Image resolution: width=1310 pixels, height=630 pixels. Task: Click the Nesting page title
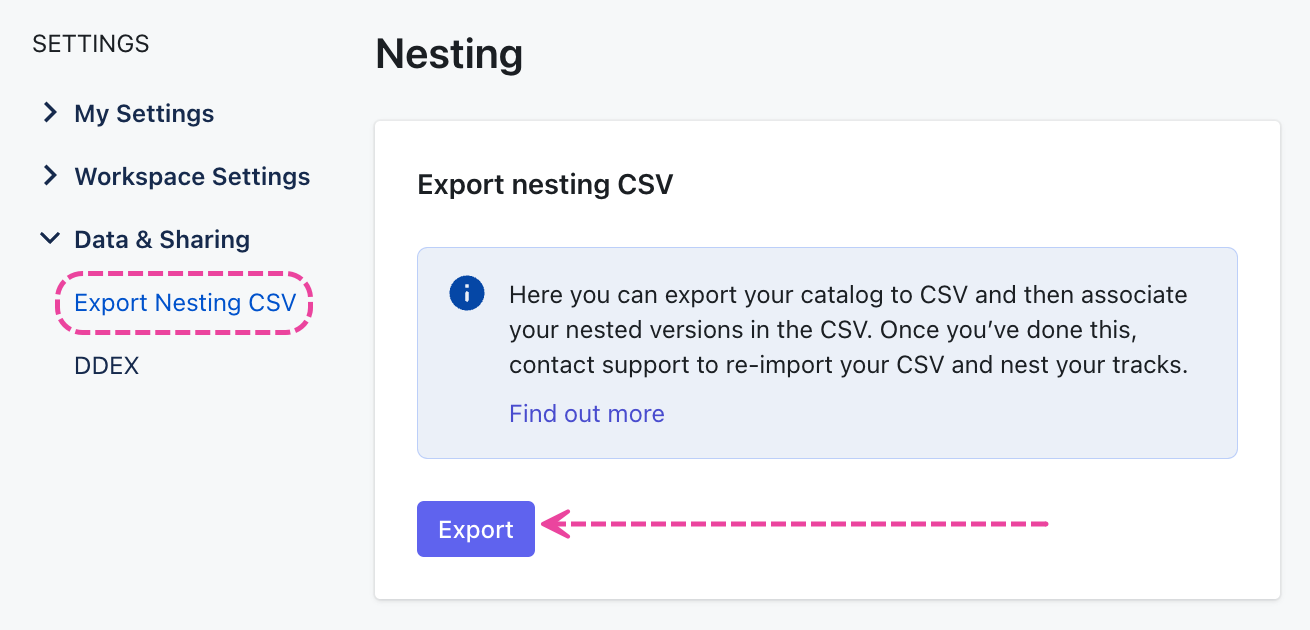click(x=449, y=54)
